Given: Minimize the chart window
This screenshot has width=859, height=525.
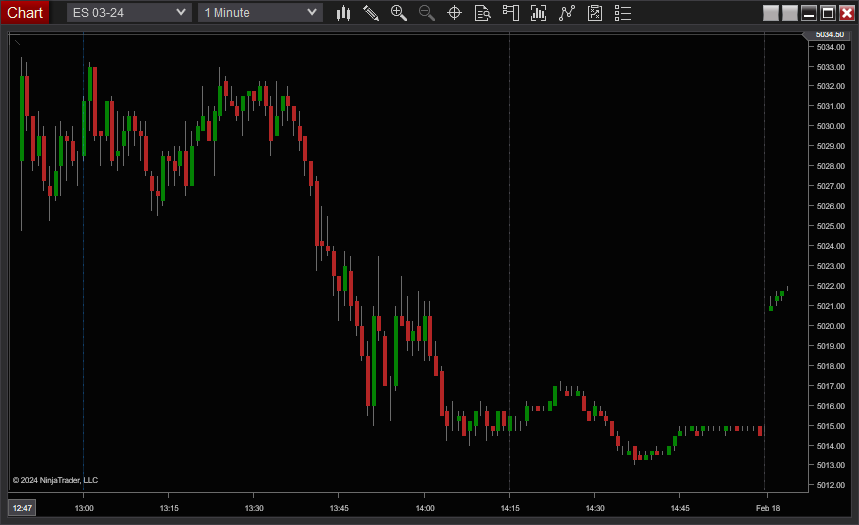Looking at the screenshot, I should coord(809,13).
